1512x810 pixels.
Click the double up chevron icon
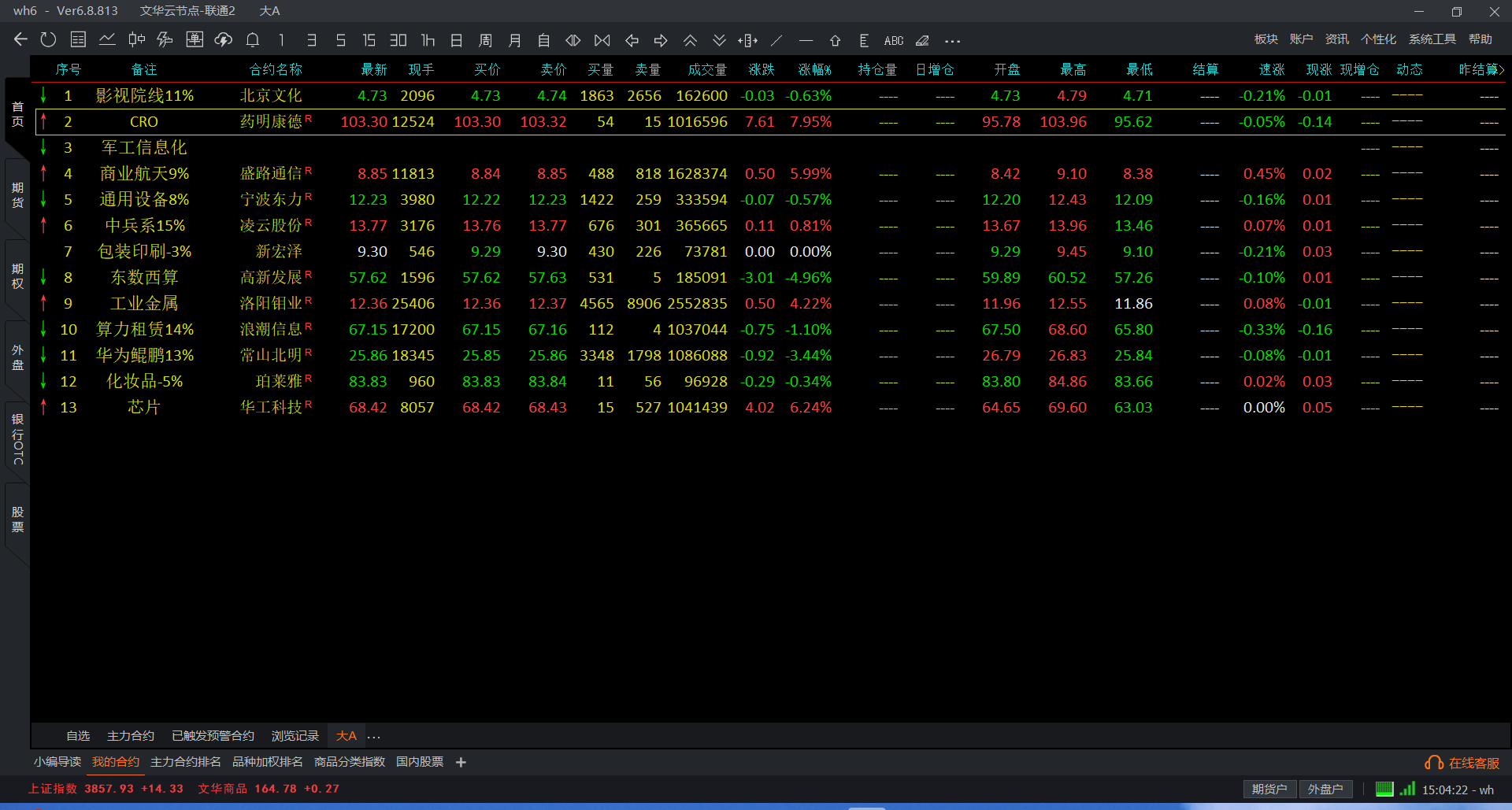tap(690, 40)
